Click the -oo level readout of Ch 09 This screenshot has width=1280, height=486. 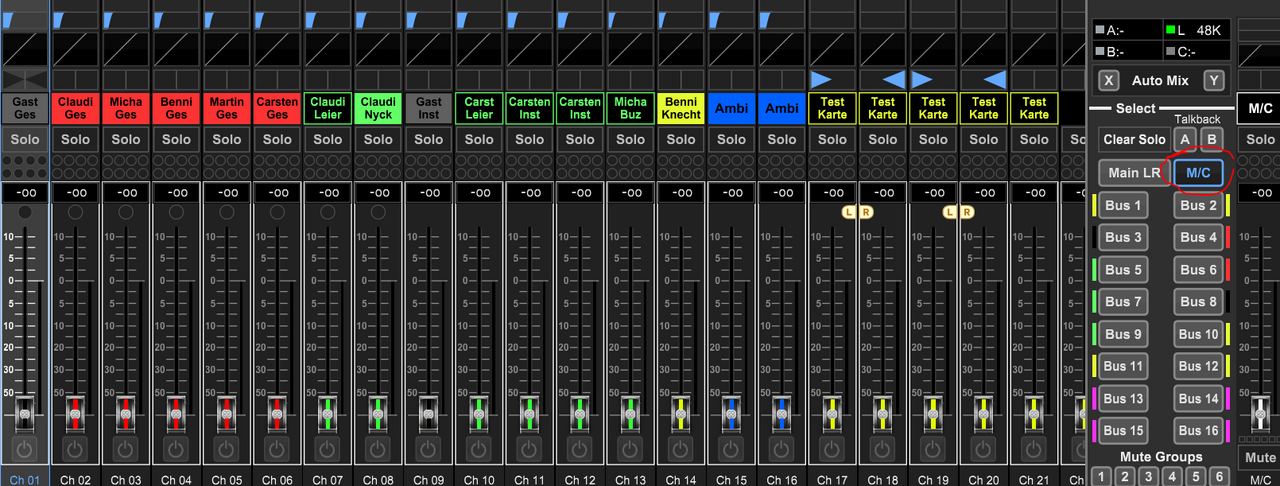click(x=429, y=192)
